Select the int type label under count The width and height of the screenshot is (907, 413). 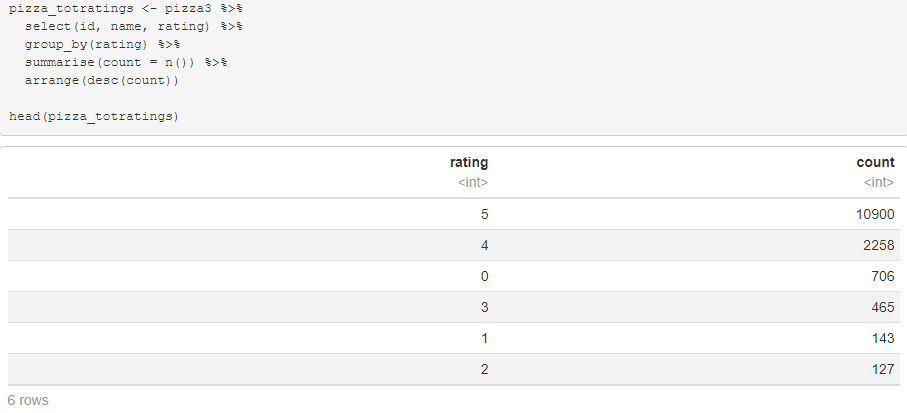[x=878, y=182]
